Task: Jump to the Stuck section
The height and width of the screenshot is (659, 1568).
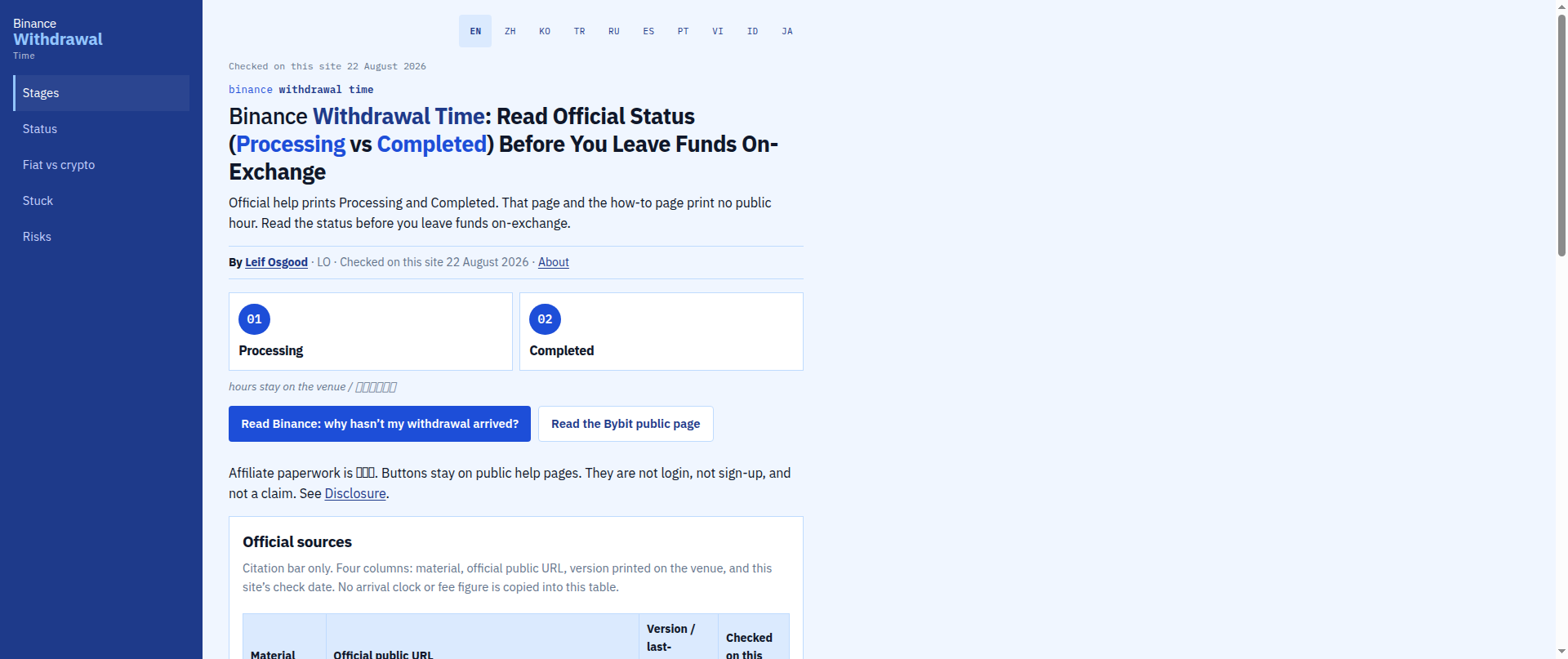Action: coord(101,201)
